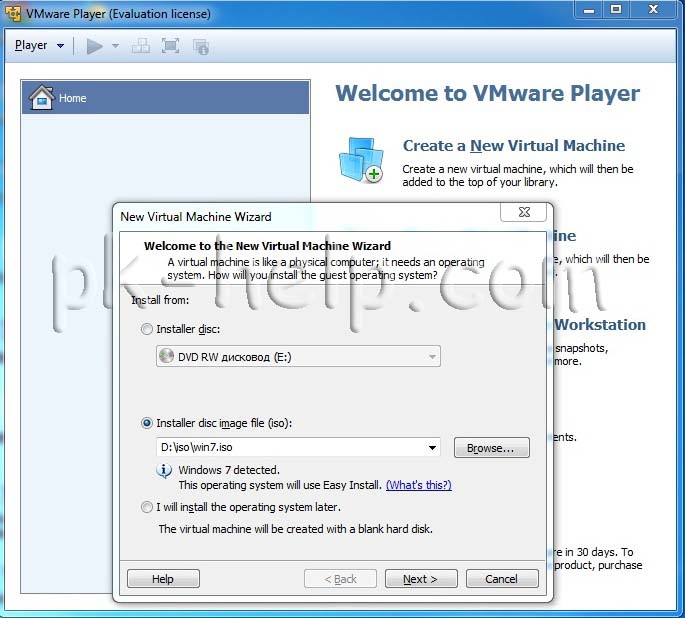The width and height of the screenshot is (685, 618).
Task: Click the house icon beside Home
Action: coord(42,97)
